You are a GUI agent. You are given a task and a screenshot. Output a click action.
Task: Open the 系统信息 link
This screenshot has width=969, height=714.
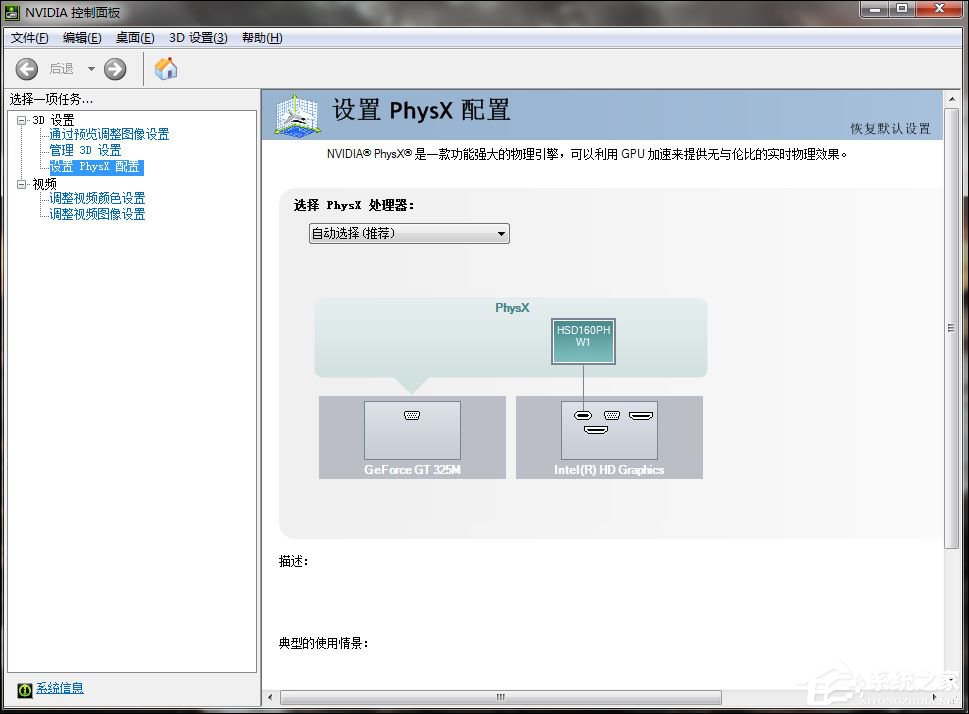(x=58, y=688)
